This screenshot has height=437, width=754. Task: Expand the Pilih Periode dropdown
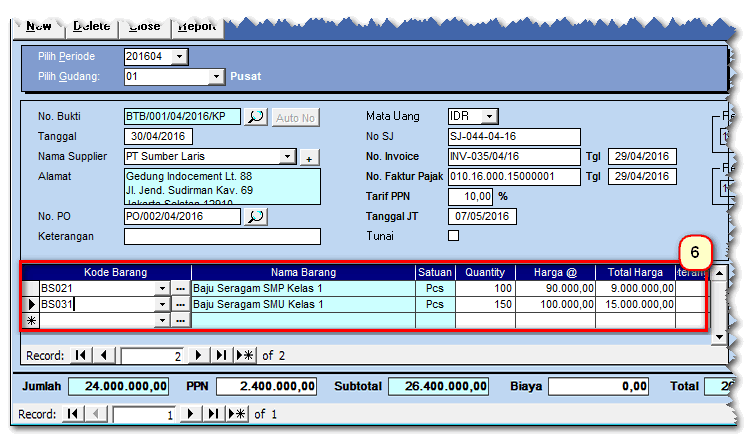point(179,57)
